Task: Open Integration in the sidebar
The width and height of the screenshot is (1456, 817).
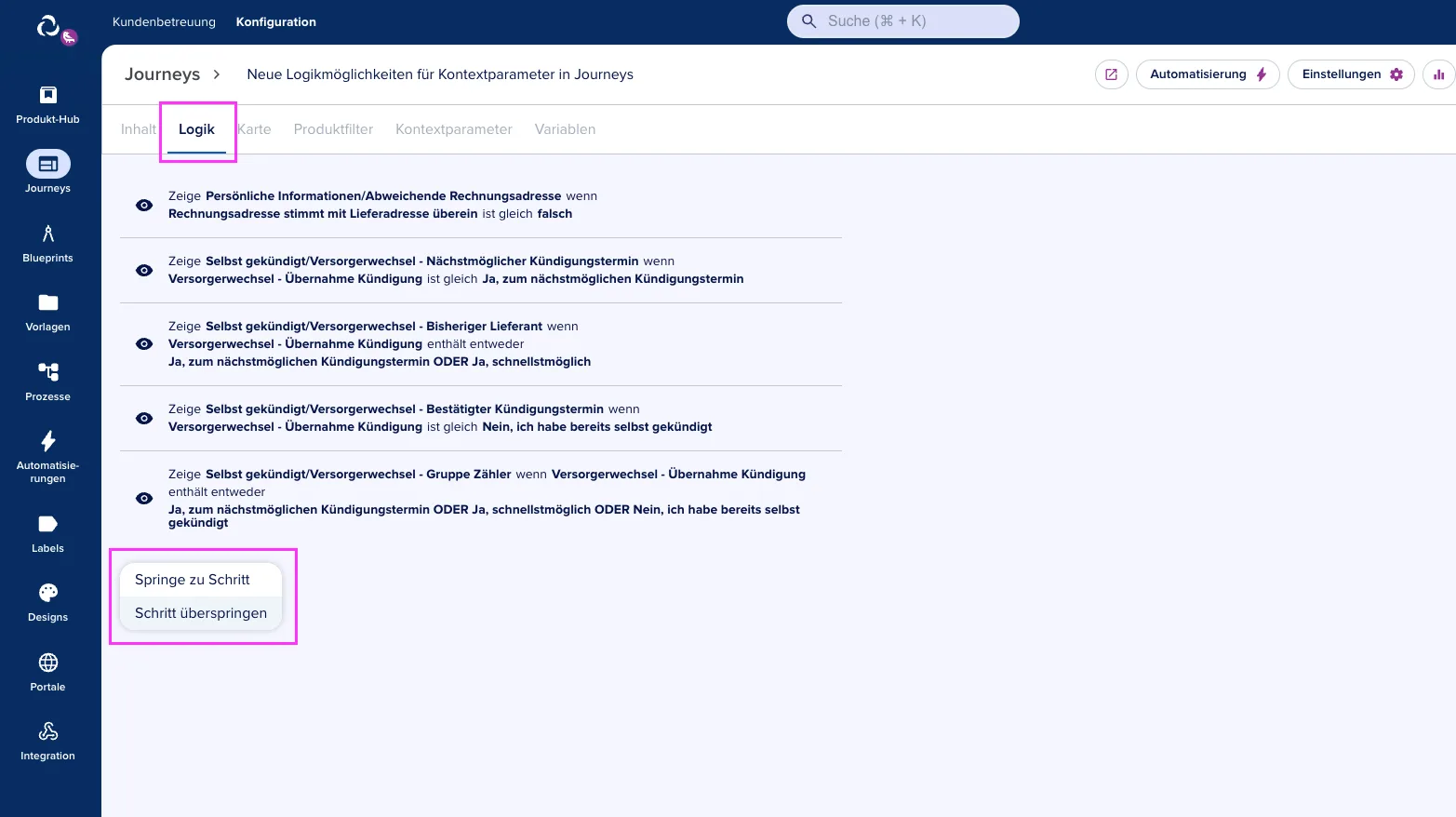Action: (x=47, y=742)
